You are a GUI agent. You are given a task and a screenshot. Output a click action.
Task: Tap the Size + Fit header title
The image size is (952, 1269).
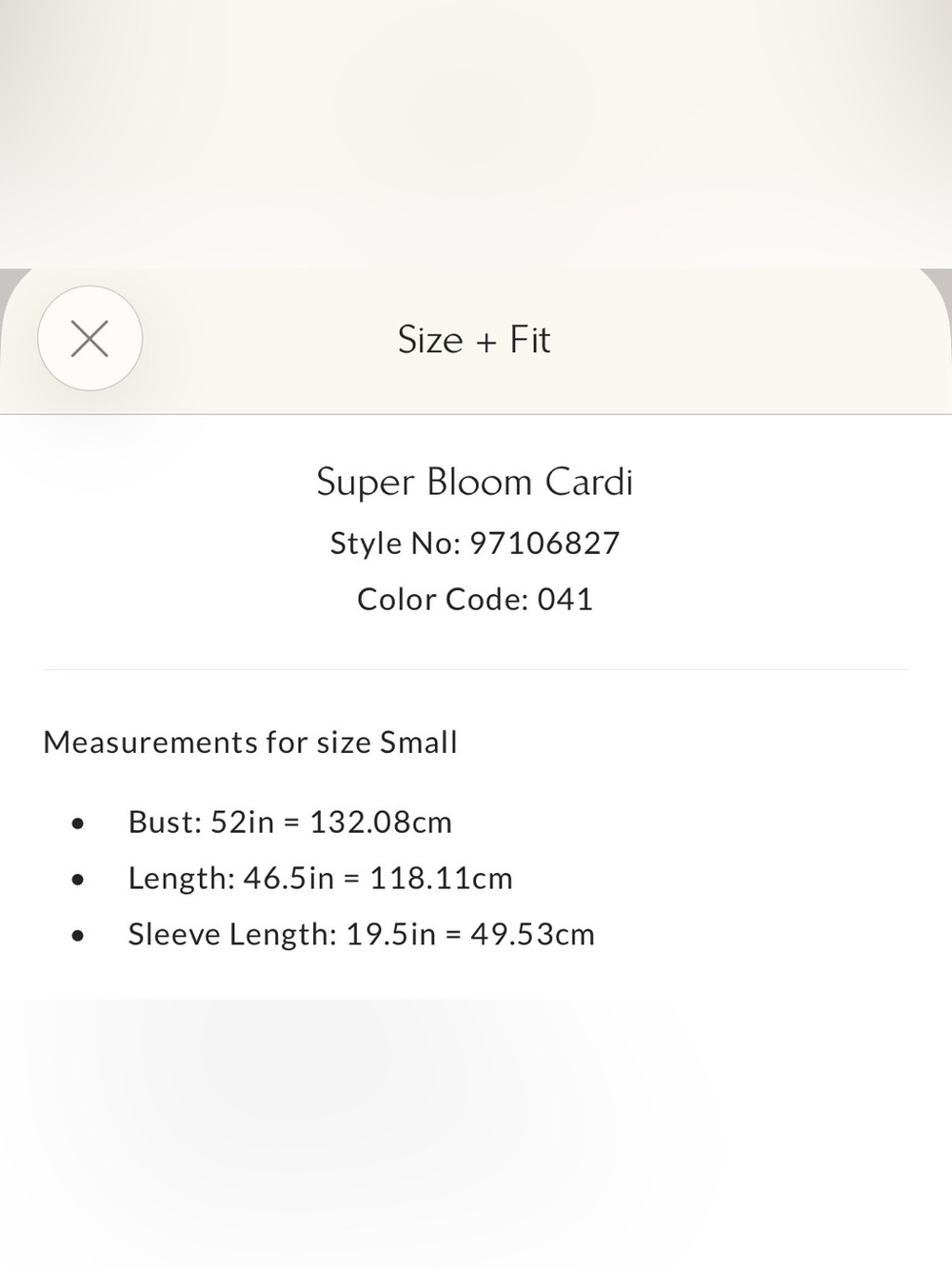pyautogui.click(x=474, y=340)
